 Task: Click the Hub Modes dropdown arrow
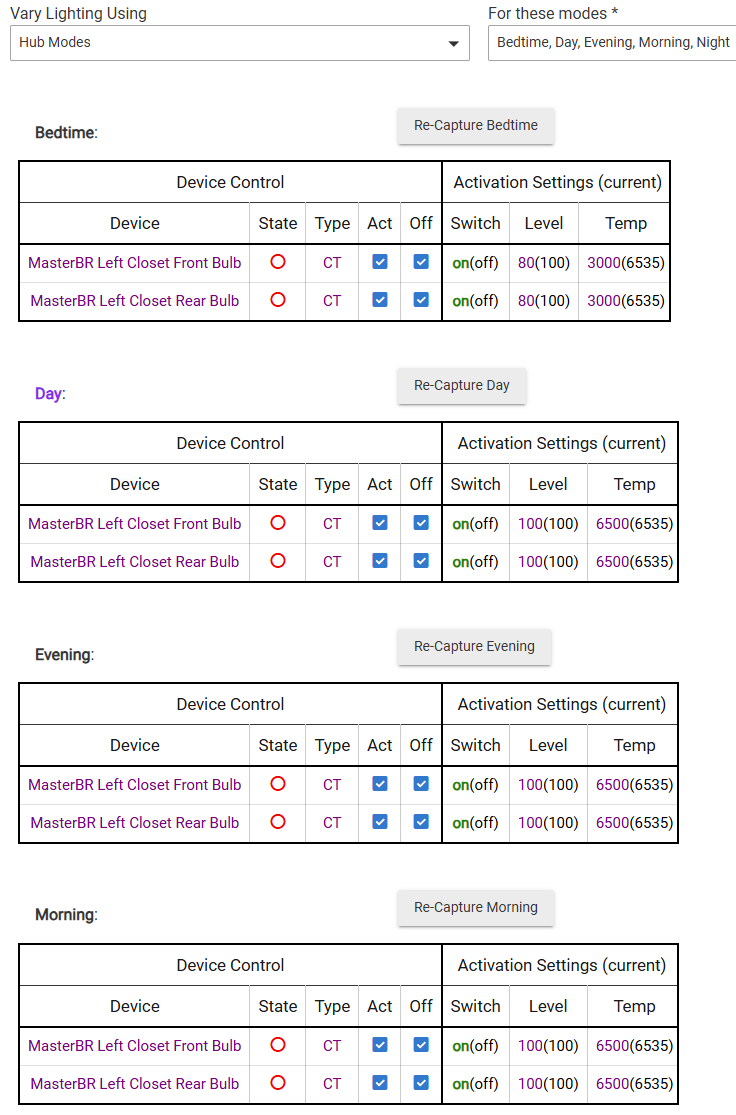tap(455, 43)
